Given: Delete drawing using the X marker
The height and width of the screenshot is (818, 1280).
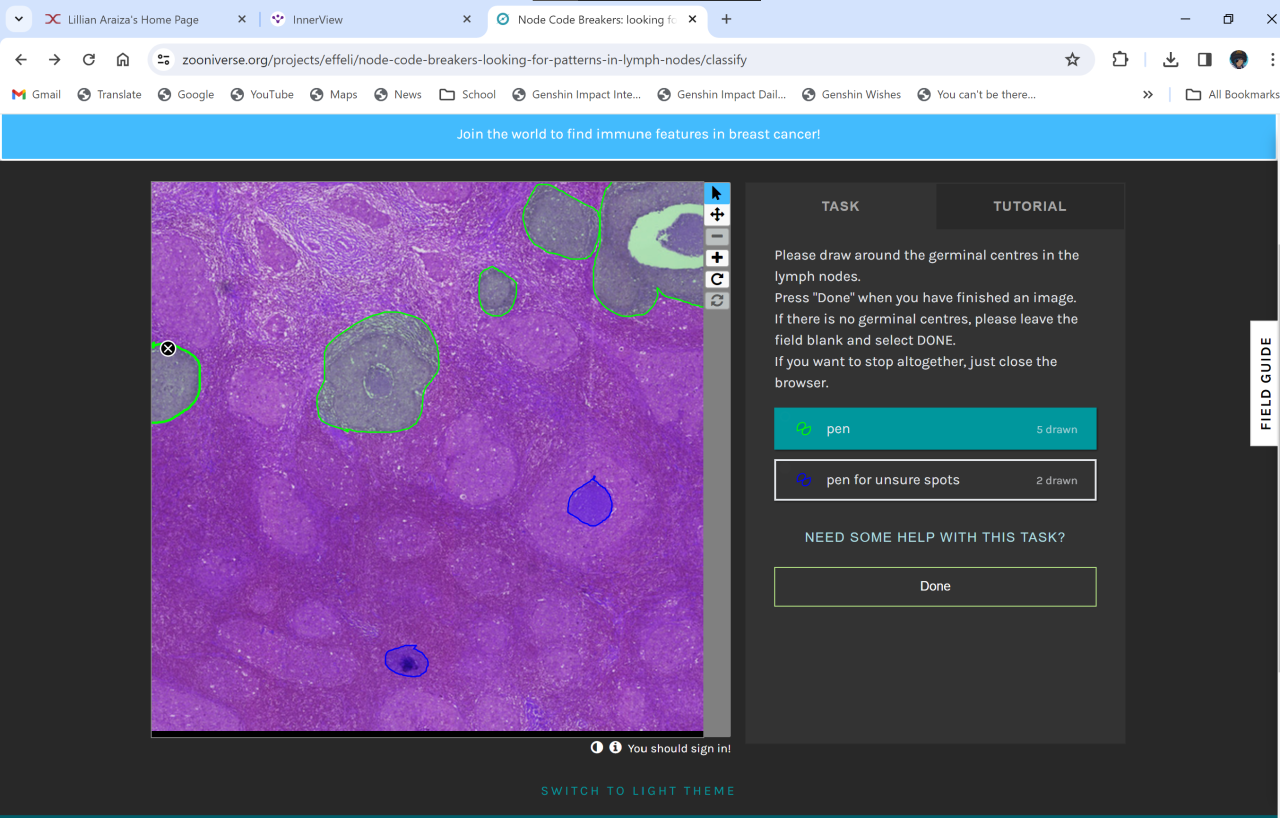Looking at the screenshot, I should click(x=168, y=348).
